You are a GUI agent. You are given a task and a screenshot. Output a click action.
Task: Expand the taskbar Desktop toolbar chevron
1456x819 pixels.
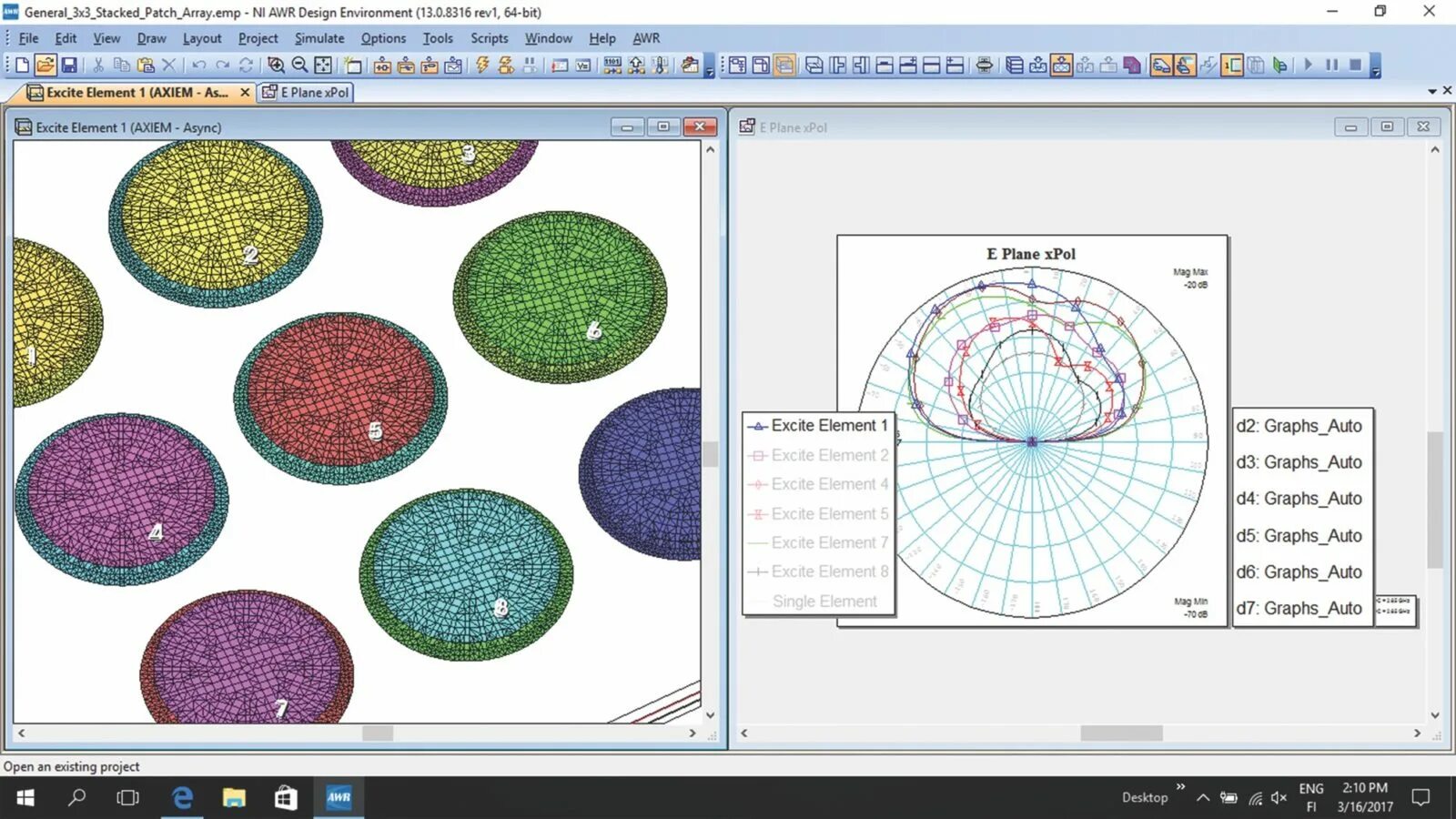(x=1180, y=787)
